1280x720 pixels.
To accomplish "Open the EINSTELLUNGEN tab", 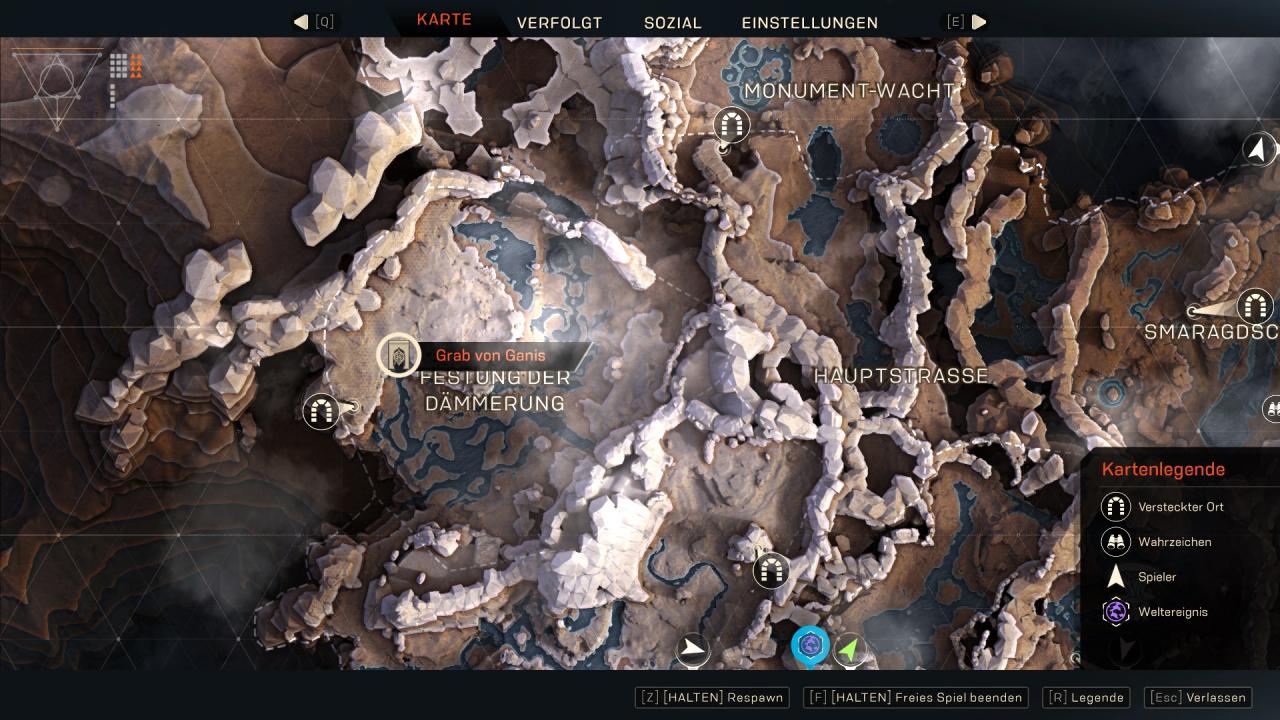I will tap(809, 22).
